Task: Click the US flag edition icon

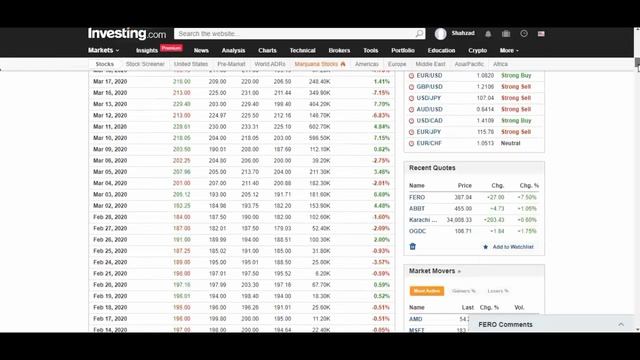Action: point(541,34)
